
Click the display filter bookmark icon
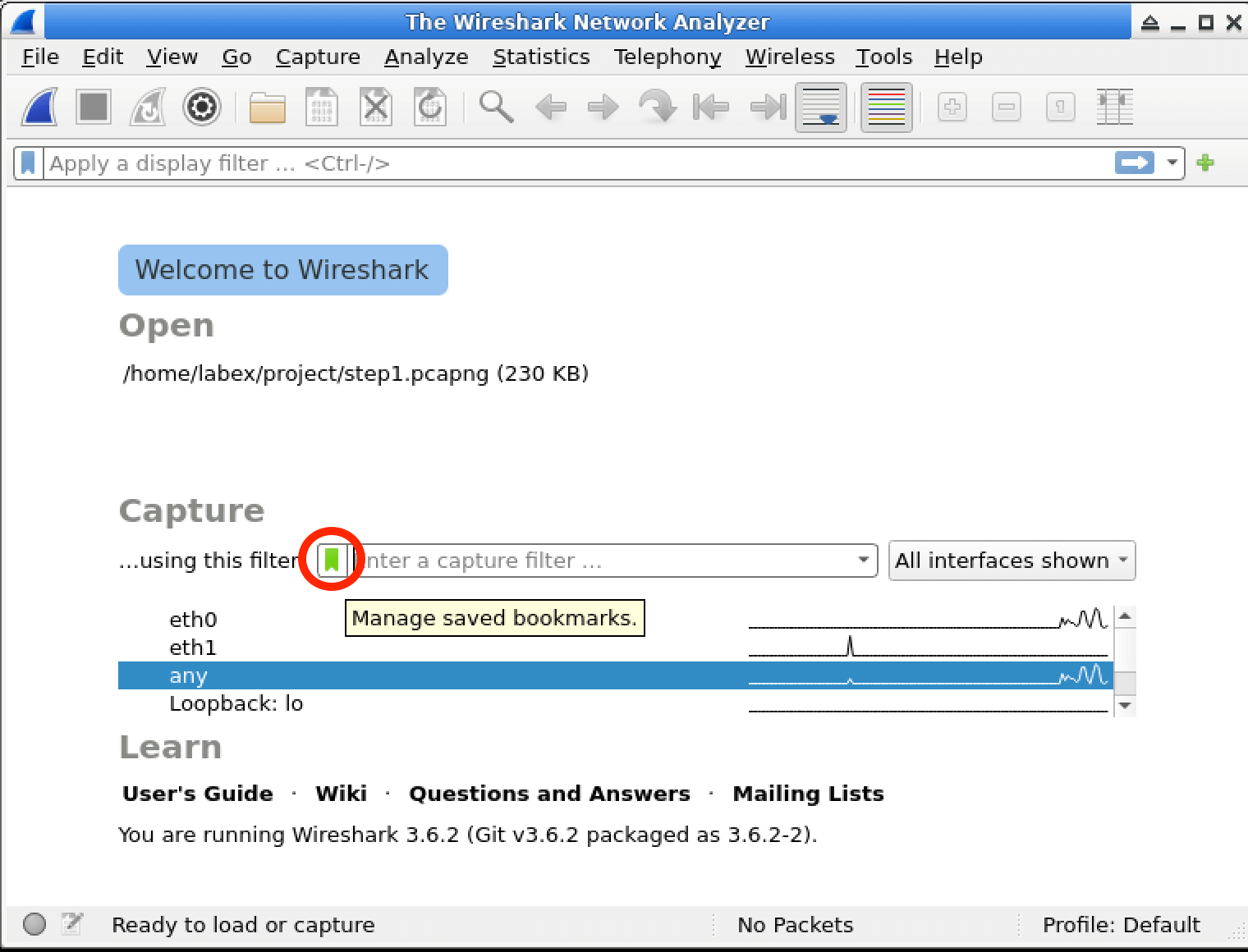[x=29, y=163]
